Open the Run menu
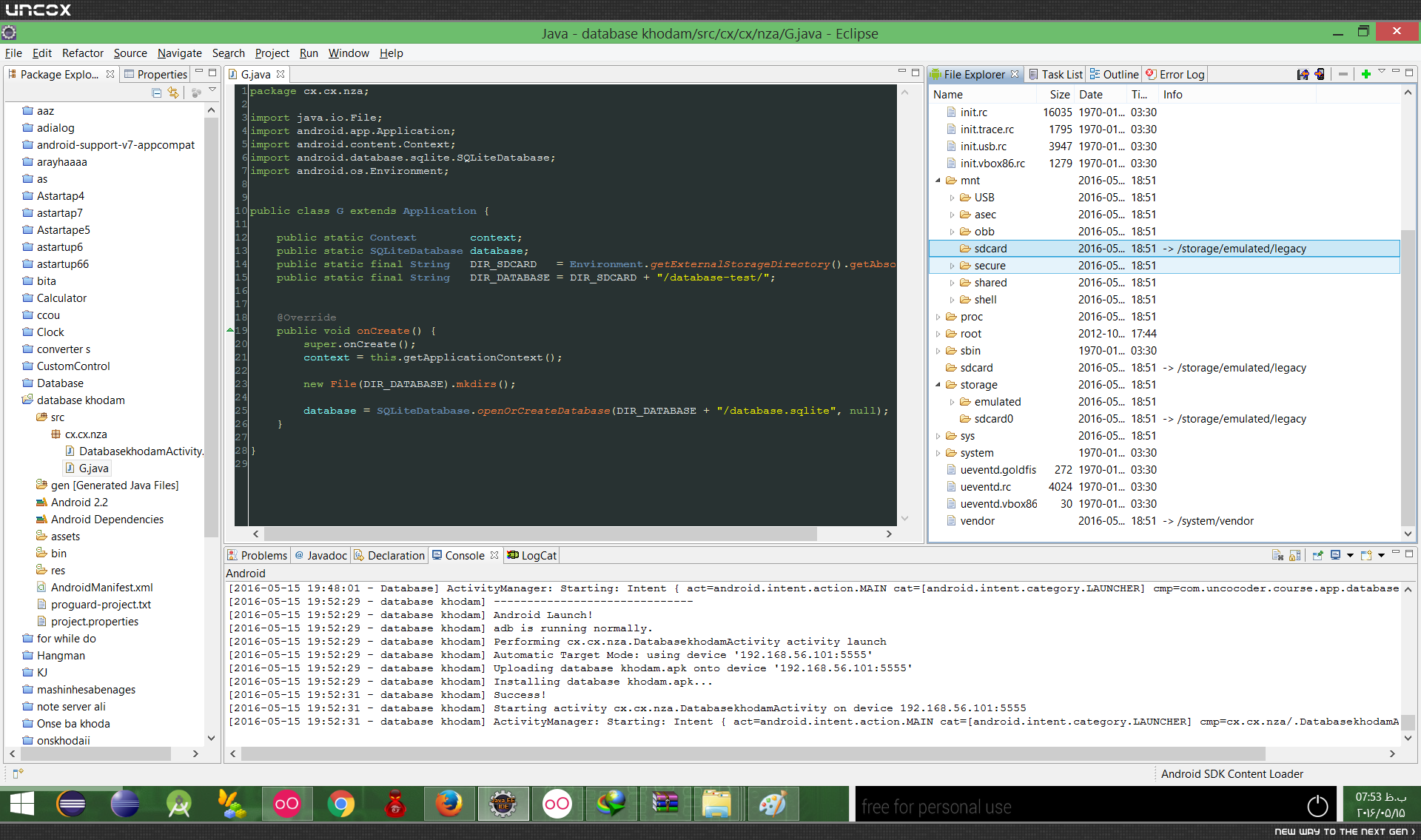The height and width of the screenshot is (840, 1421). pyautogui.click(x=309, y=53)
